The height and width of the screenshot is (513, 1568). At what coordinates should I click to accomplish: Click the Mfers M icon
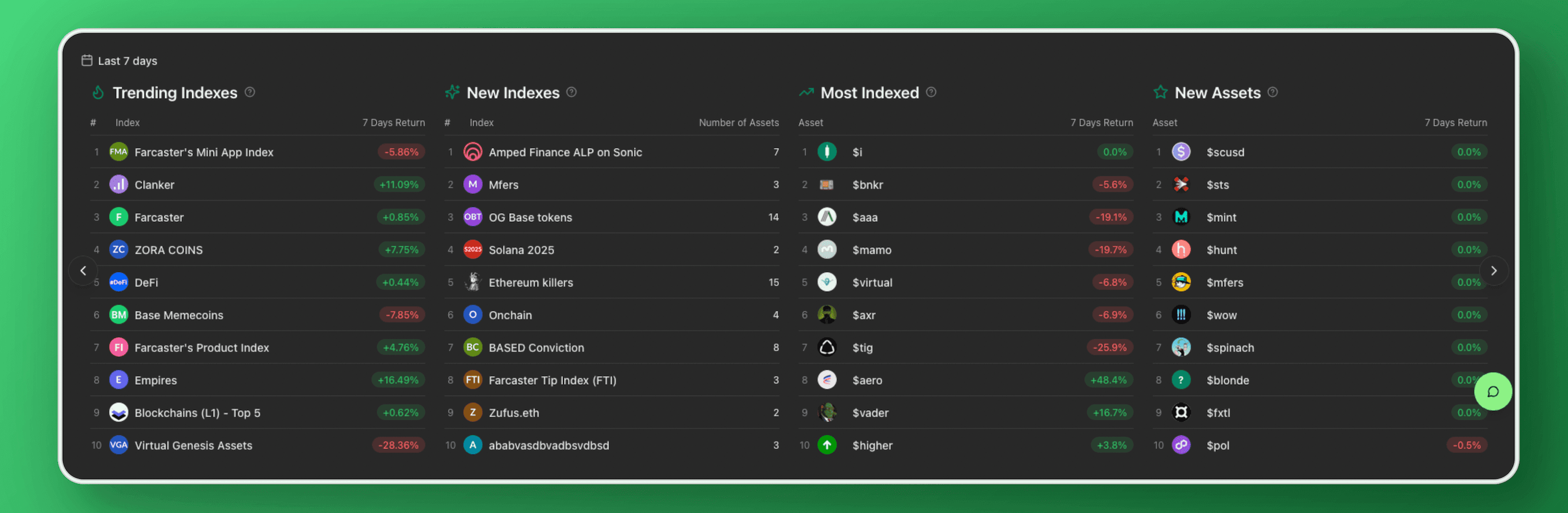473,184
